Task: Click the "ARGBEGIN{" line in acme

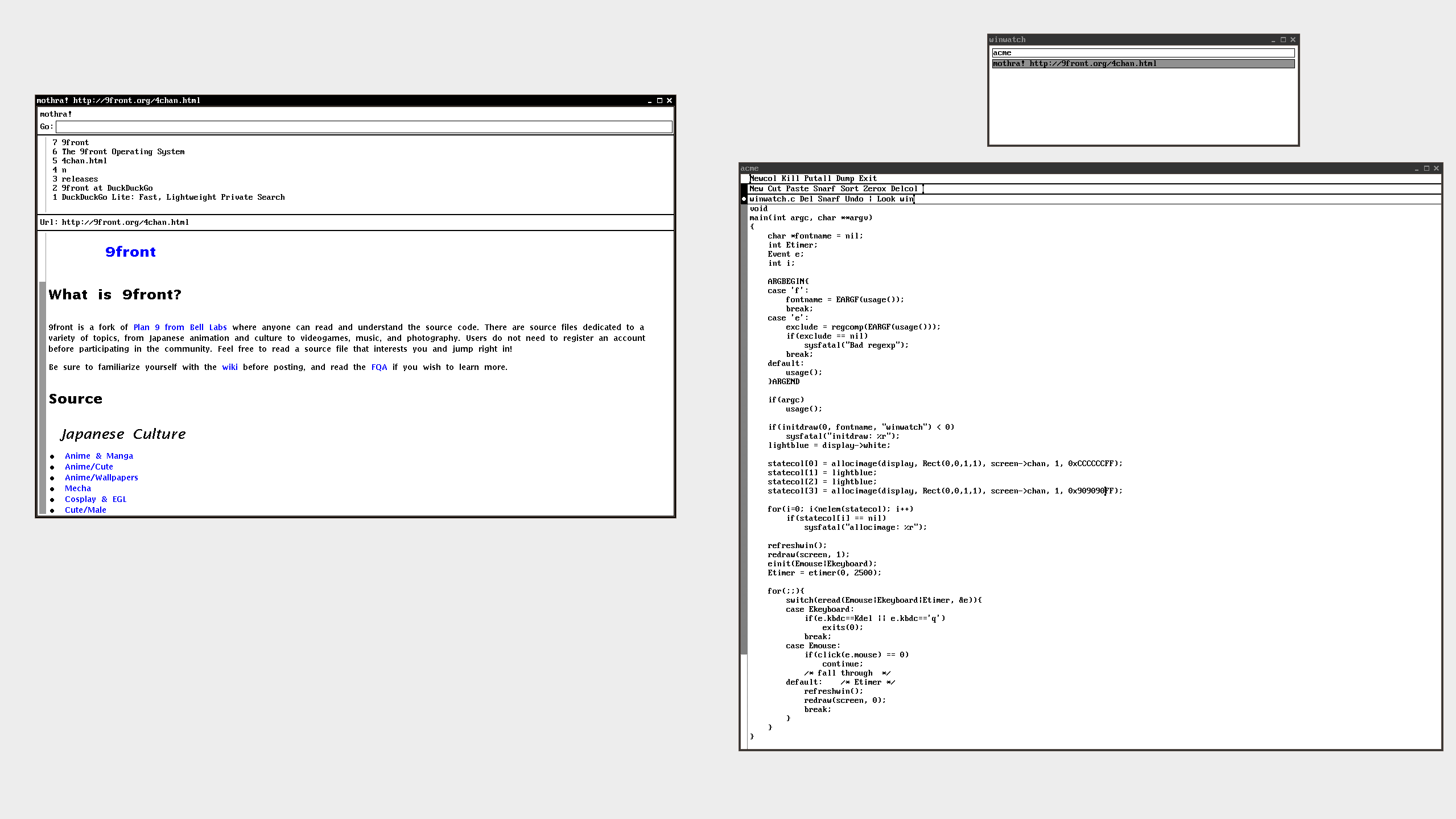Action: tap(788, 282)
